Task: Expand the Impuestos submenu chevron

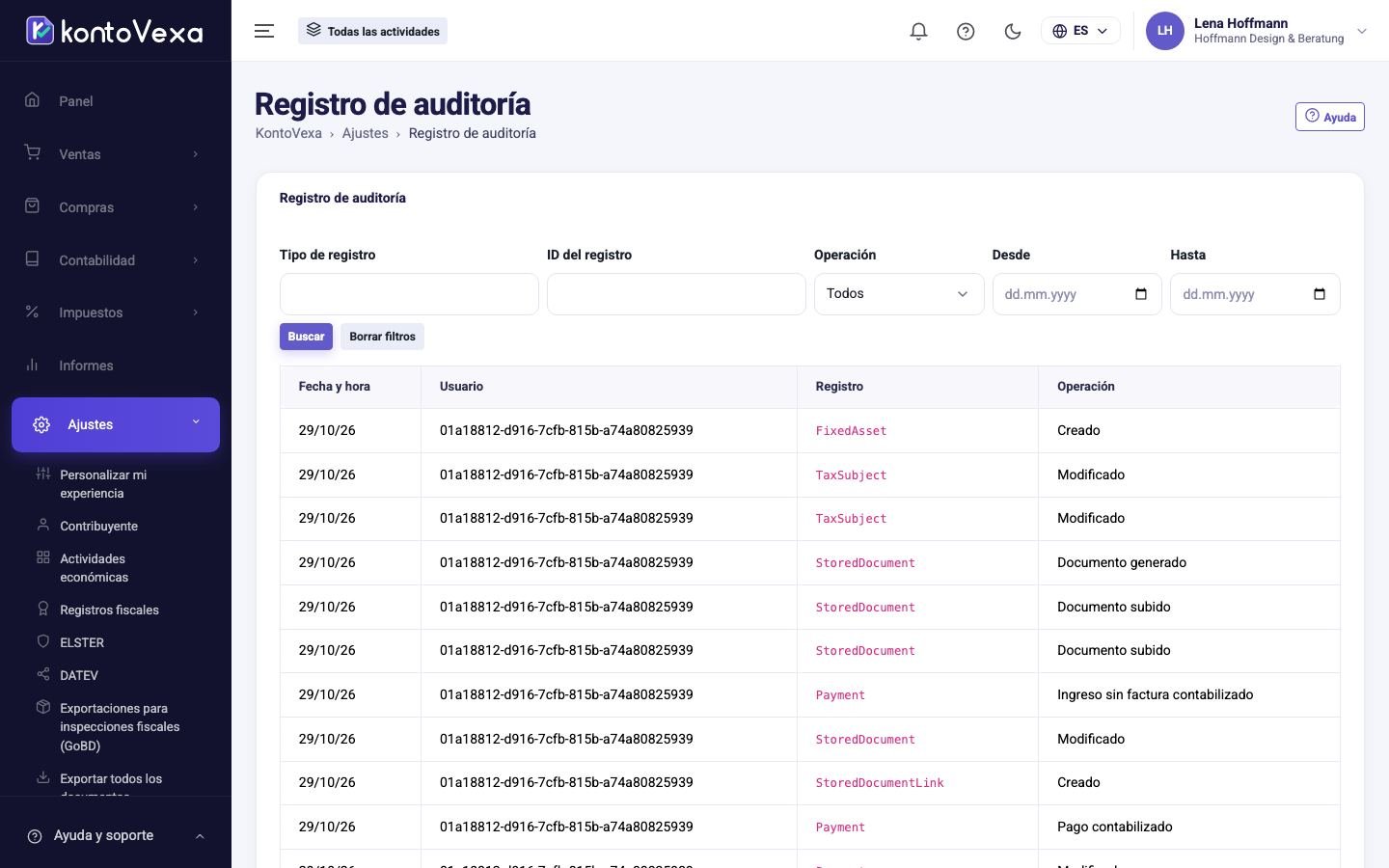Action: click(x=196, y=312)
